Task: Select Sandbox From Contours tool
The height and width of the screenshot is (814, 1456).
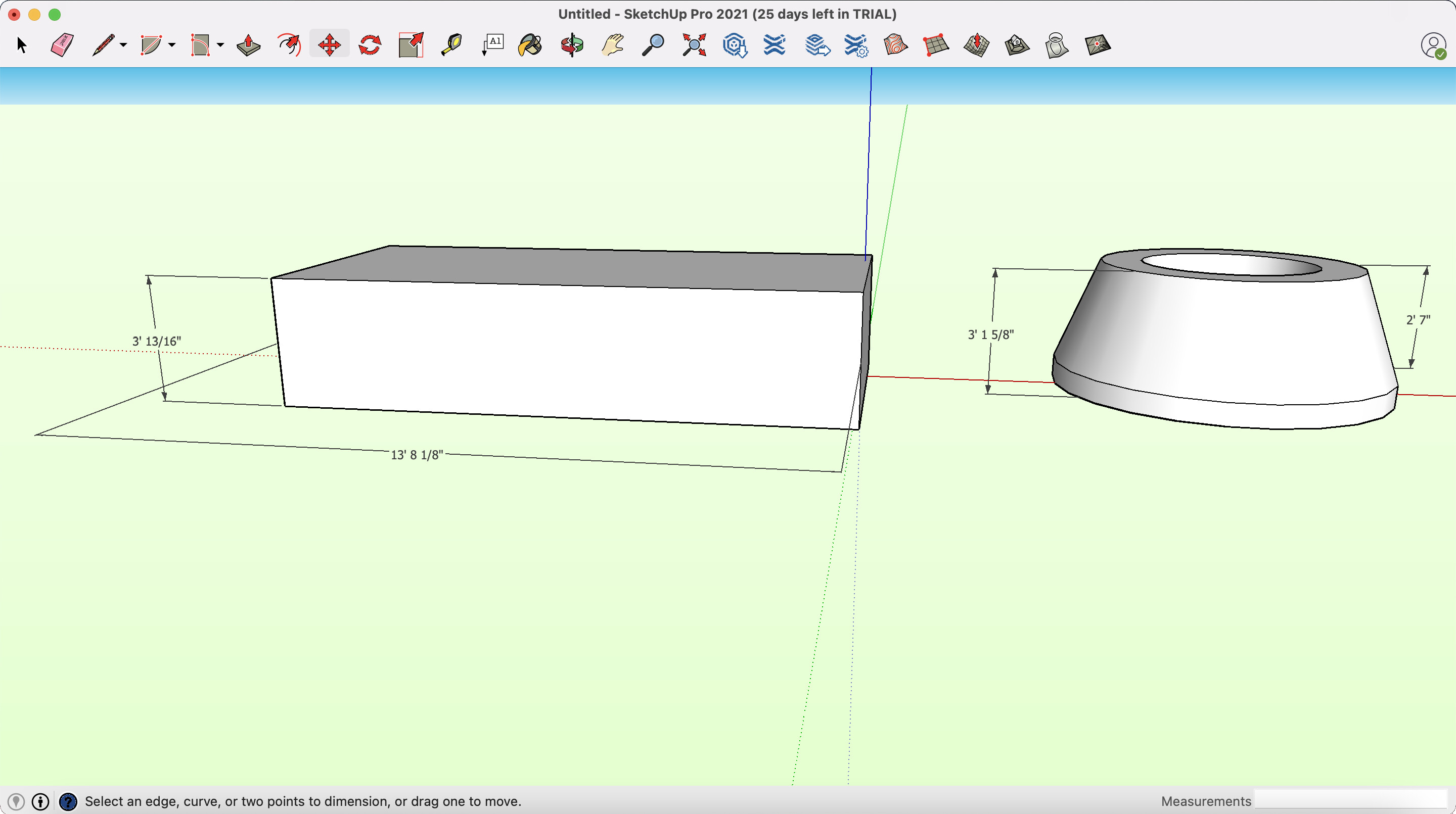Action: click(895, 44)
